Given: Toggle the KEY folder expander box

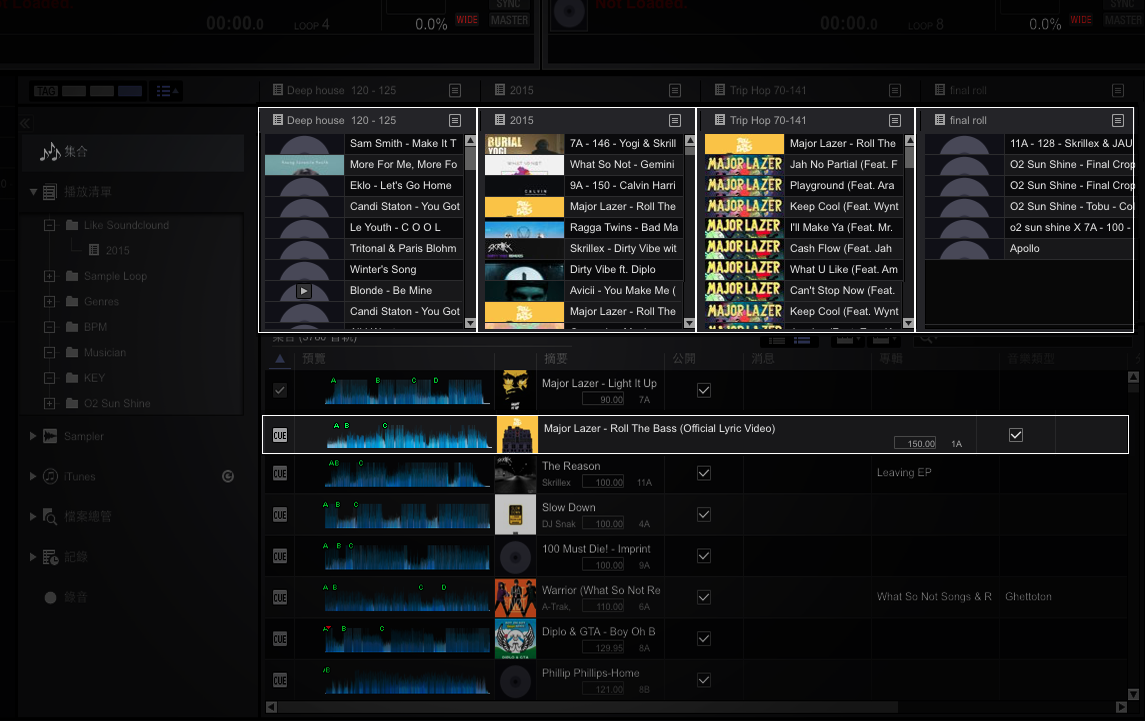Looking at the screenshot, I should click(x=50, y=378).
